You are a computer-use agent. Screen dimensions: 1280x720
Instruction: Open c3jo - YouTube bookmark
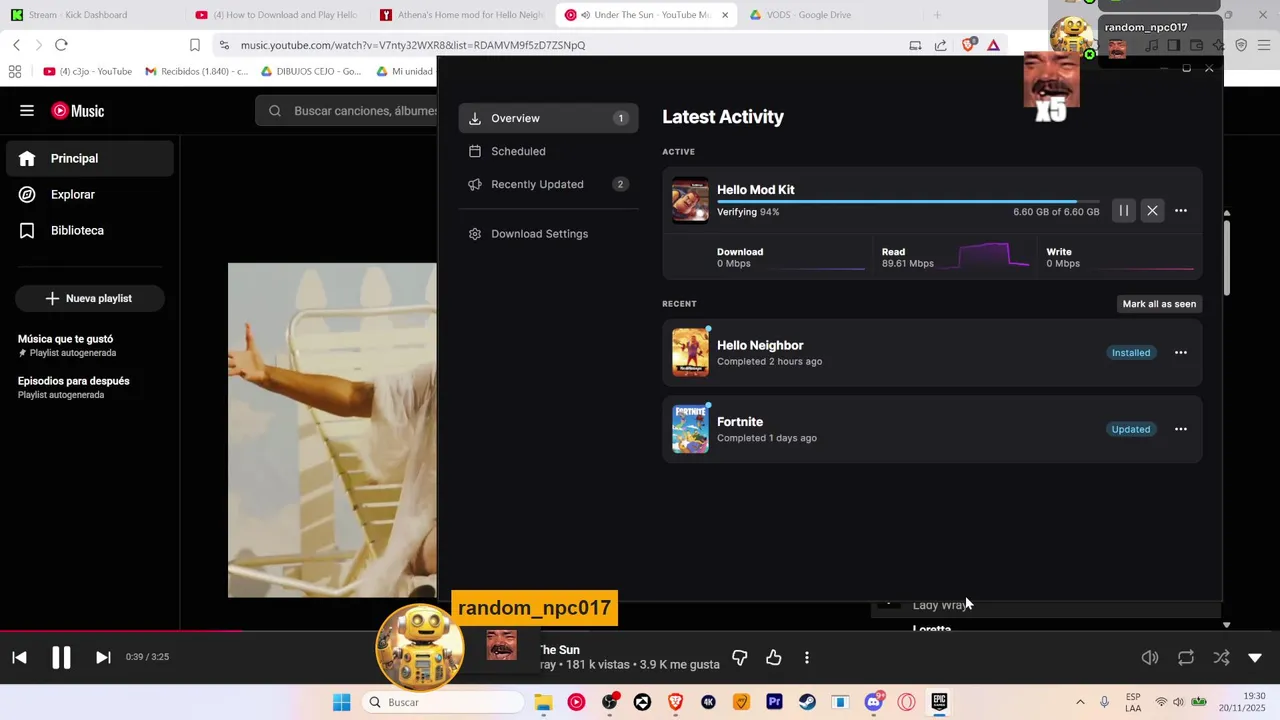[88, 71]
